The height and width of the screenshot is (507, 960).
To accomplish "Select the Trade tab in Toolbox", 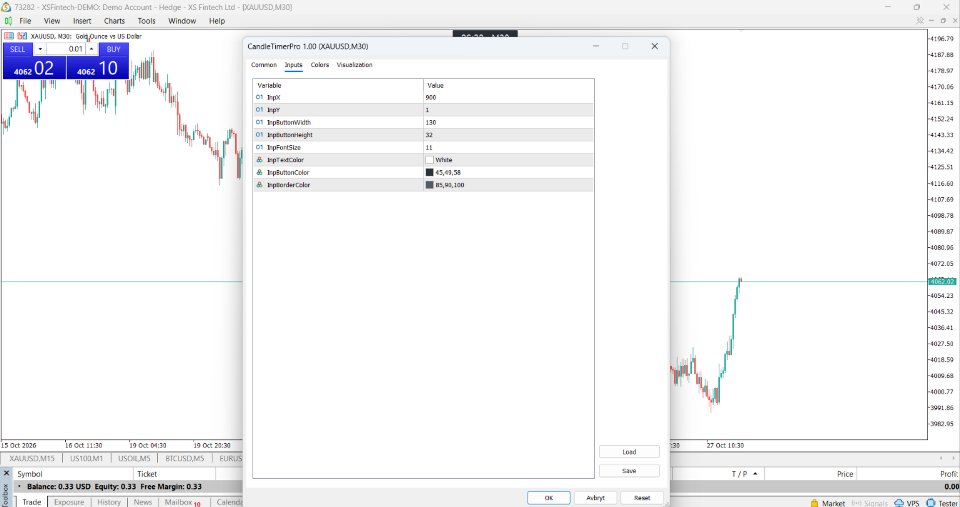I will [32, 502].
